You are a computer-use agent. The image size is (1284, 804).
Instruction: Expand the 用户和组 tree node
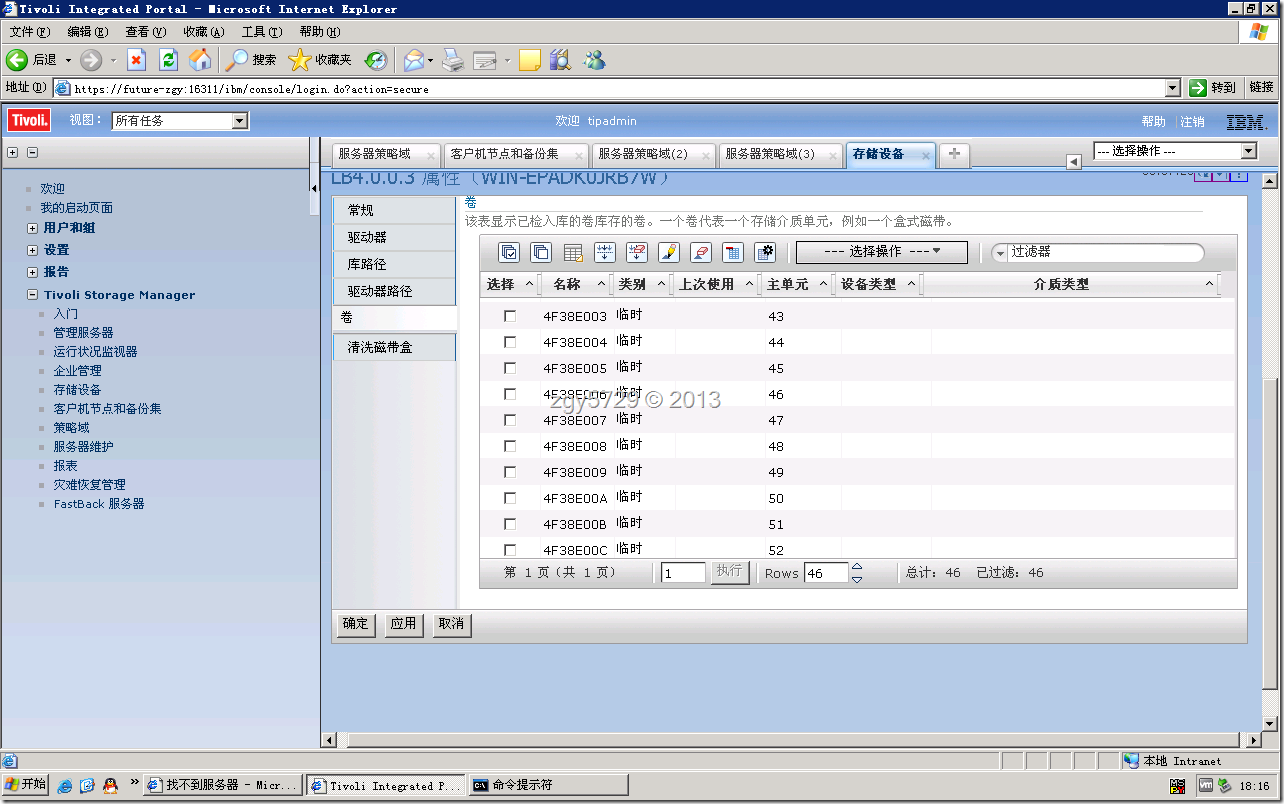point(33,228)
